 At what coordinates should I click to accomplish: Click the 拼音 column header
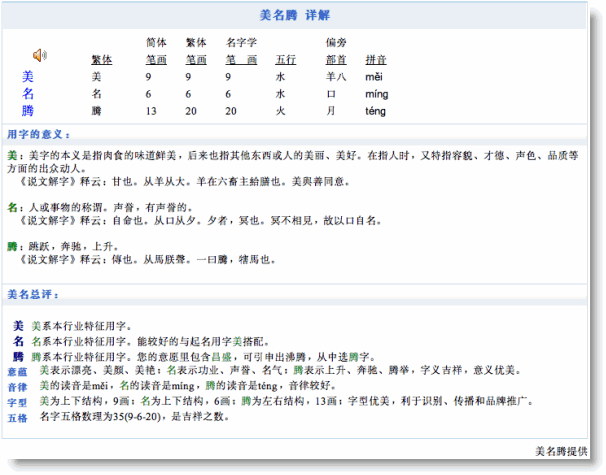click(376, 59)
